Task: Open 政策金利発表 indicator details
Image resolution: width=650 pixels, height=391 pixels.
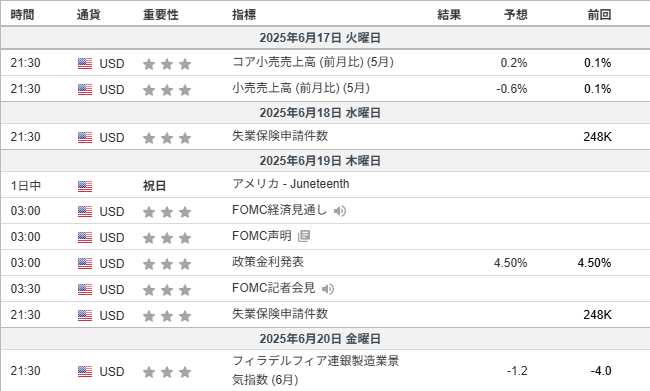Action: click(x=268, y=262)
